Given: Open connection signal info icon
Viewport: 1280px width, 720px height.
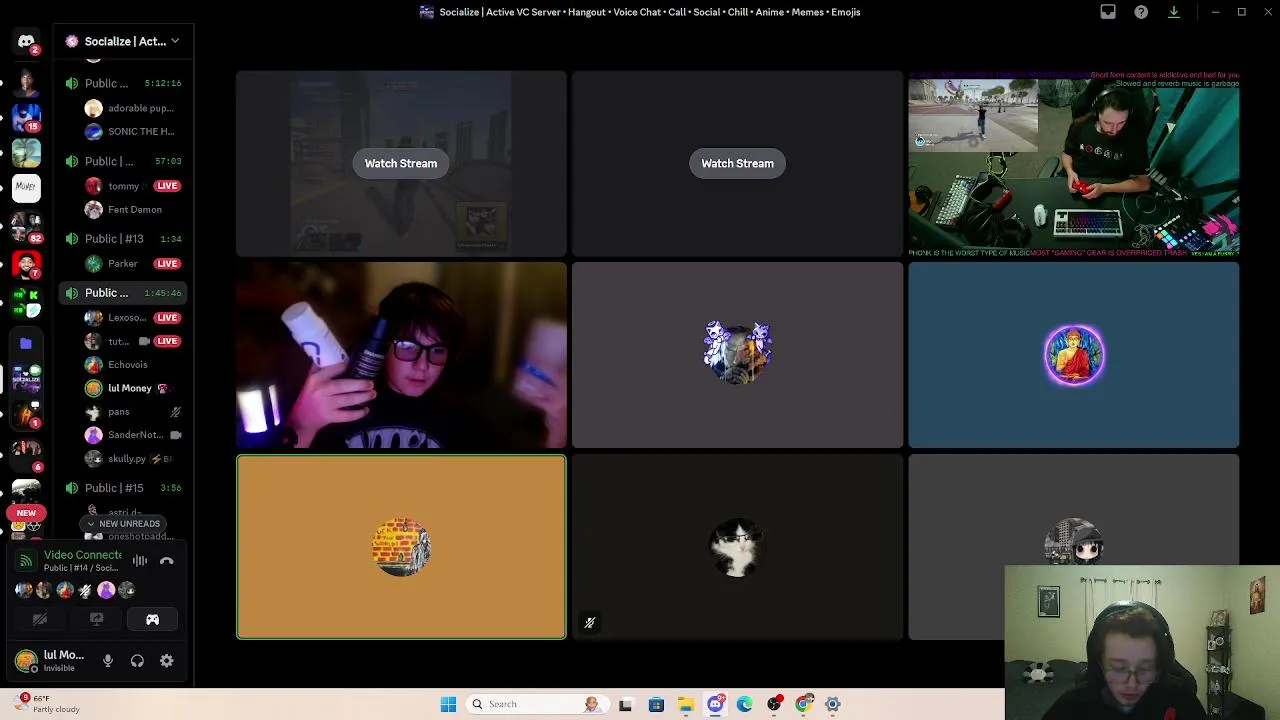Looking at the screenshot, I should tap(26, 561).
